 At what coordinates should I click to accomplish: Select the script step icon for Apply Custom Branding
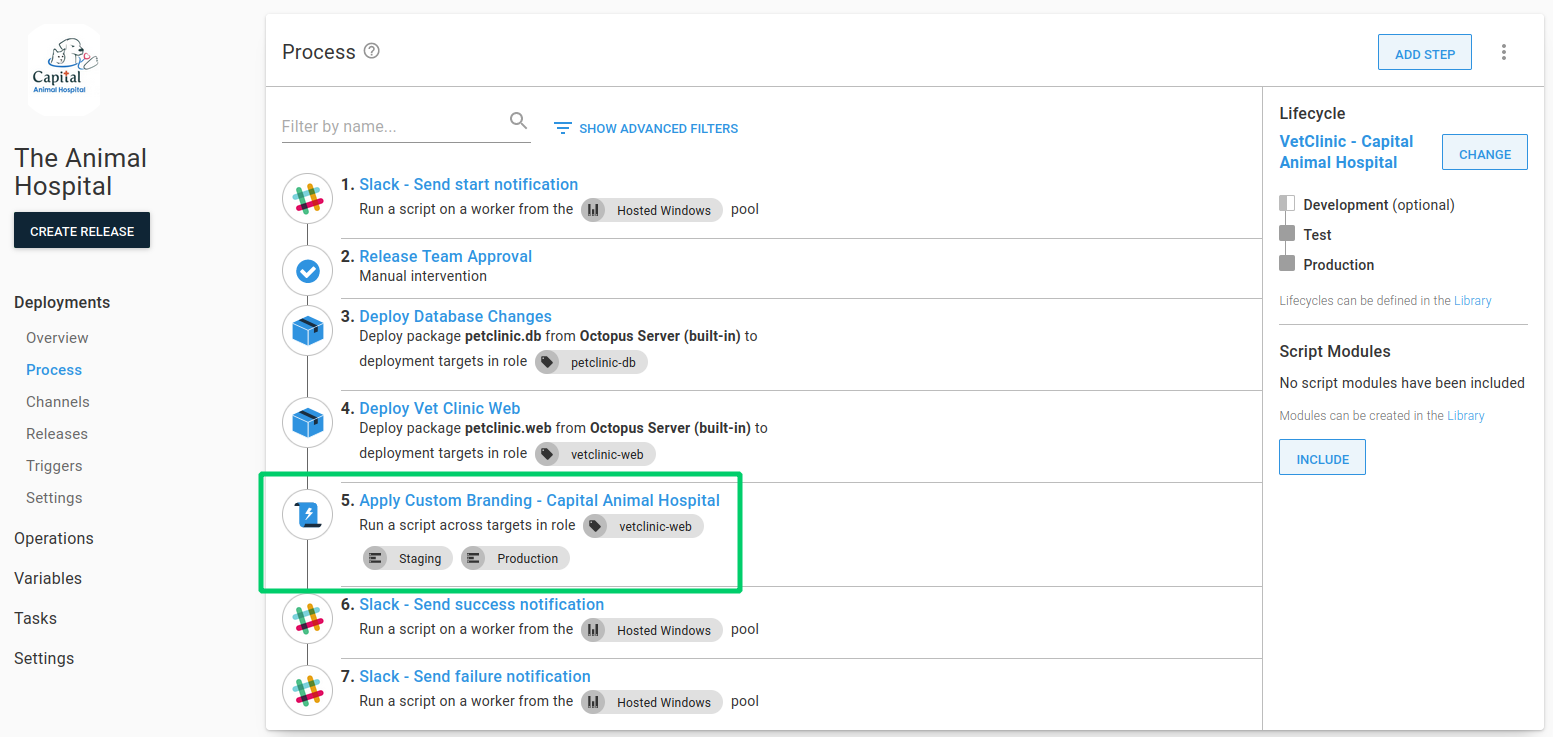pyautogui.click(x=307, y=514)
